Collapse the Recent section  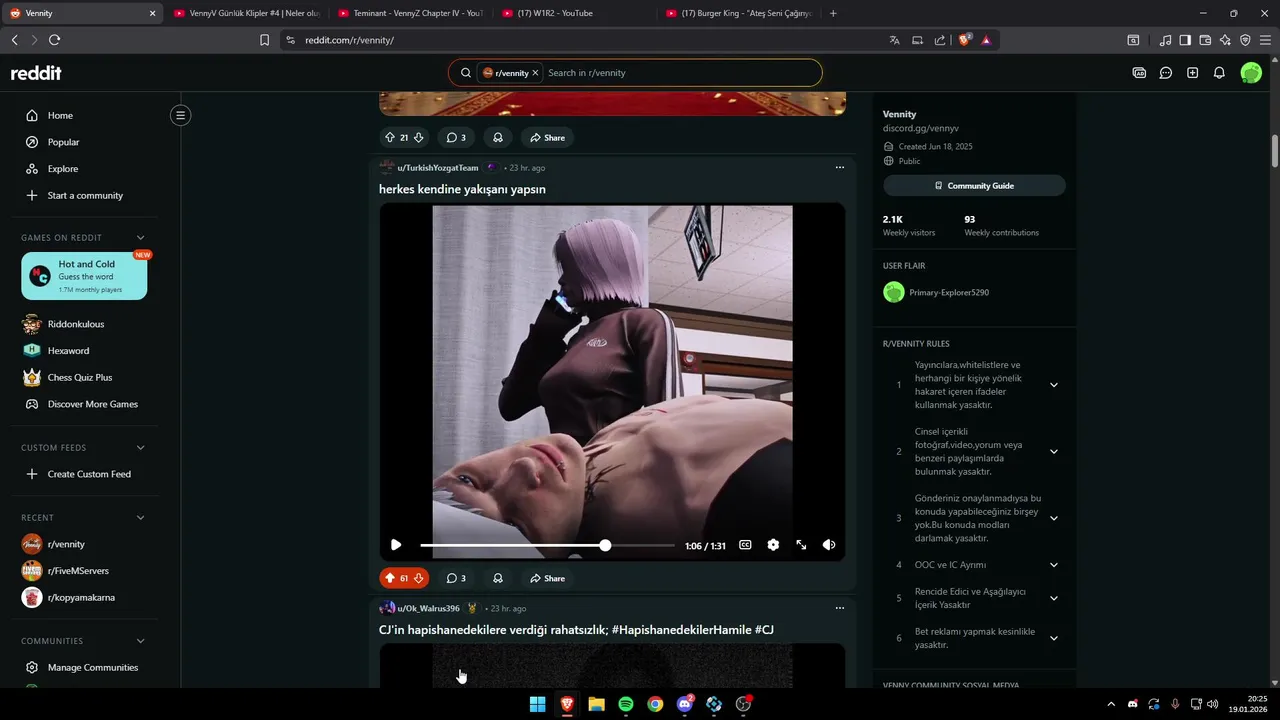(x=140, y=518)
